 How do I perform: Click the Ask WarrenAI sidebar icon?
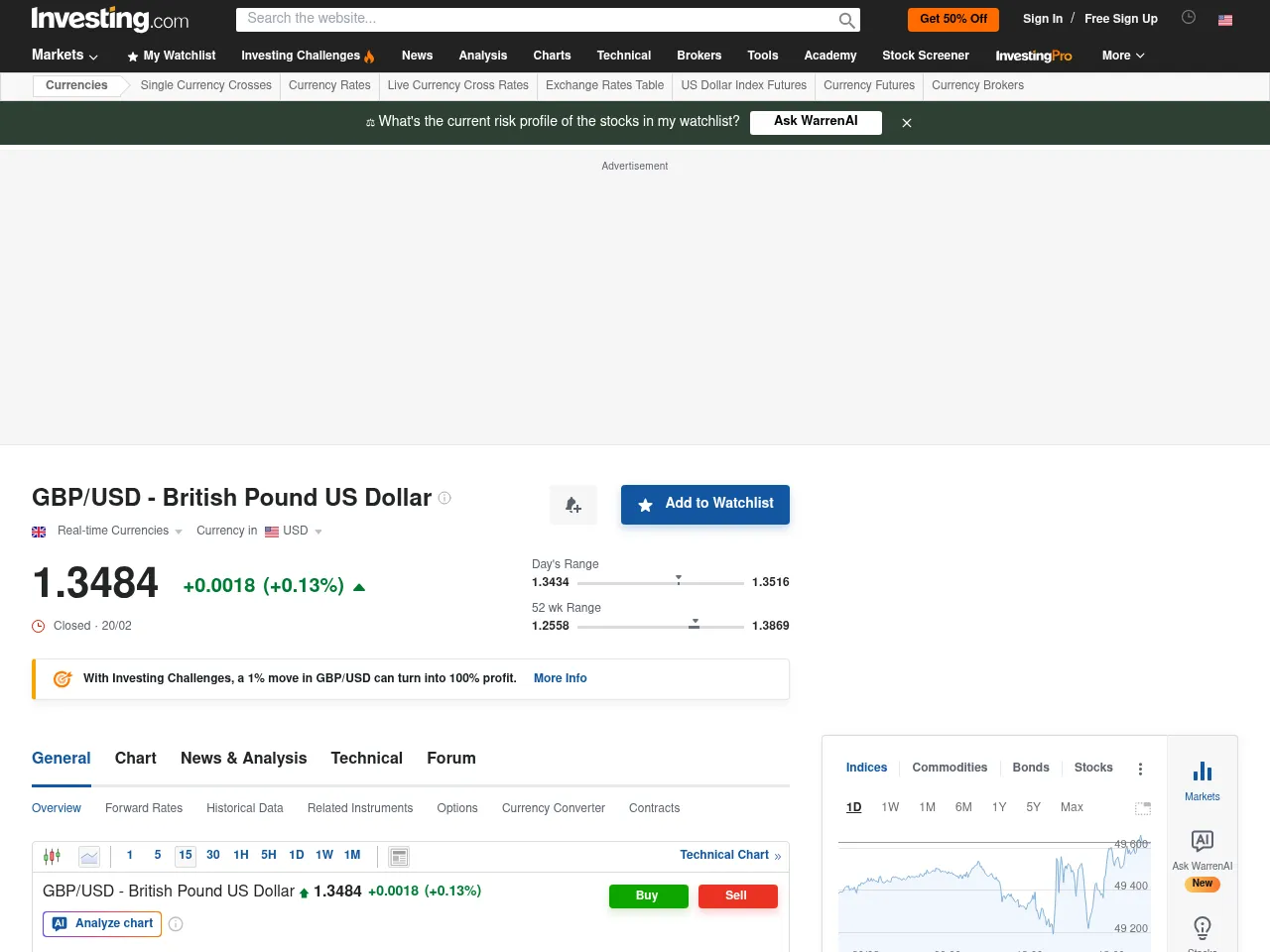tap(1202, 840)
